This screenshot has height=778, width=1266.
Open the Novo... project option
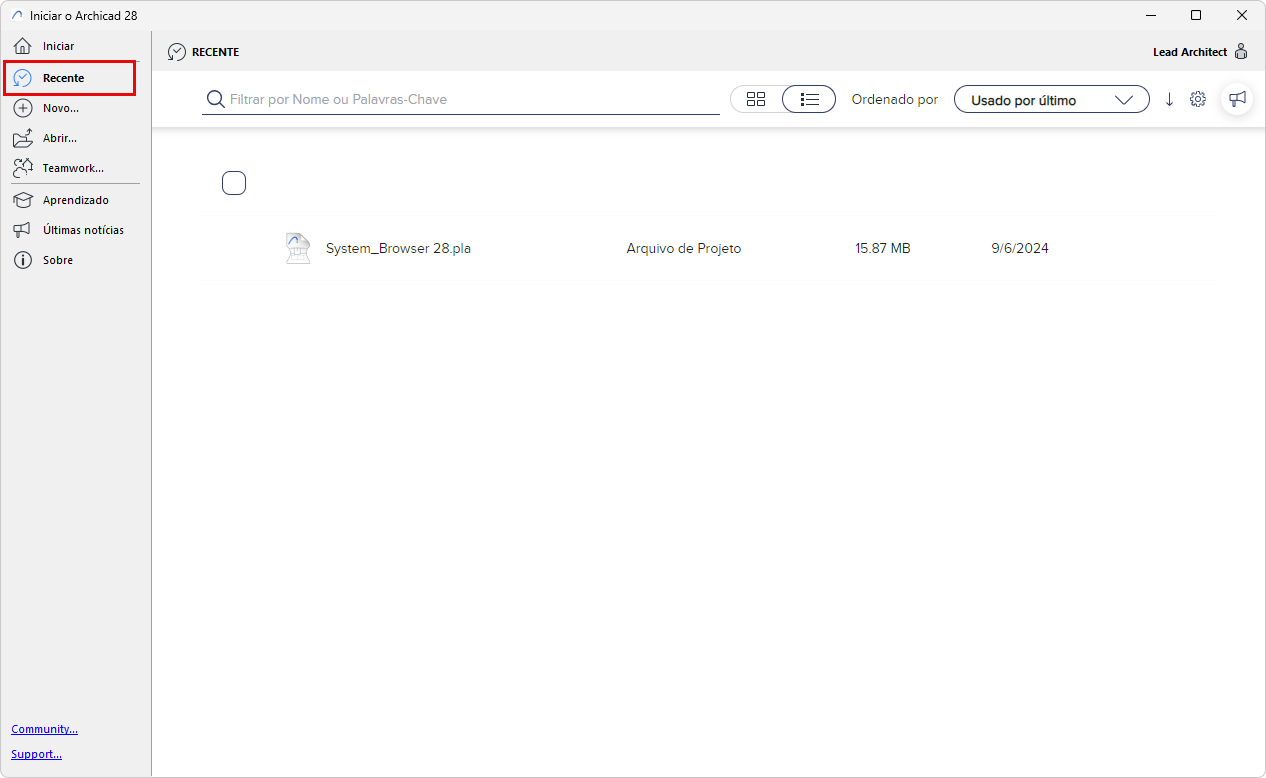click(60, 108)
